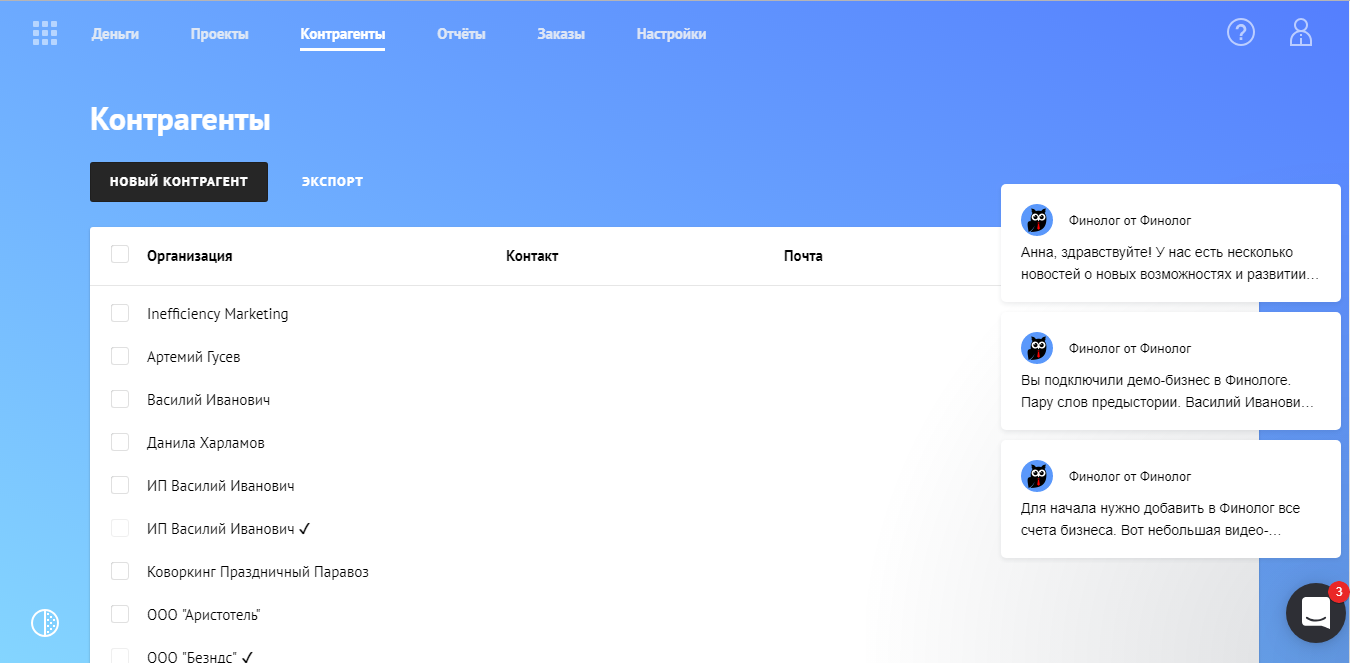This screenshot has width=1350, height=663.
Task: Check the Артемий Гусев checkbox
Action: [x=120, y=356]
